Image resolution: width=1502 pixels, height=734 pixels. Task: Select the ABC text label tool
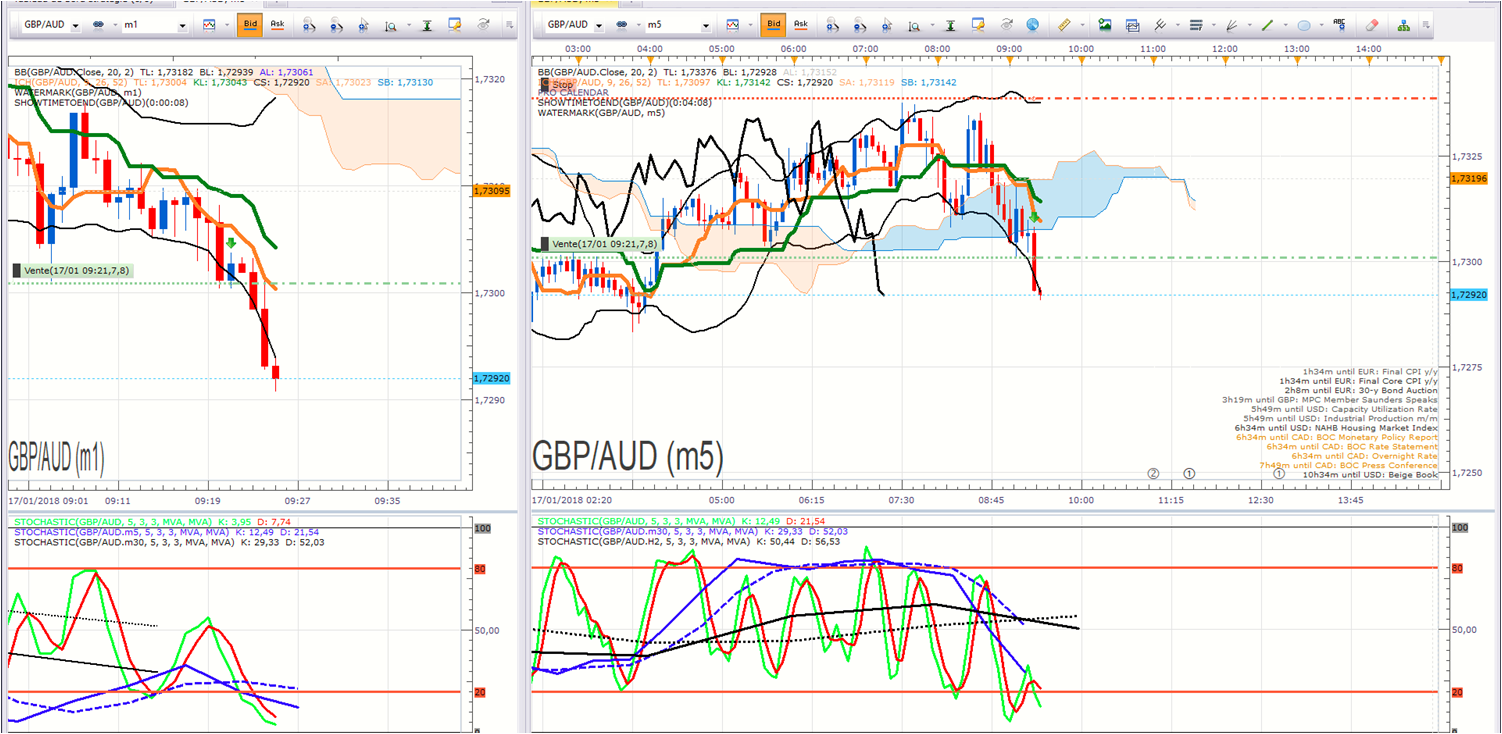click(1339, 25)
